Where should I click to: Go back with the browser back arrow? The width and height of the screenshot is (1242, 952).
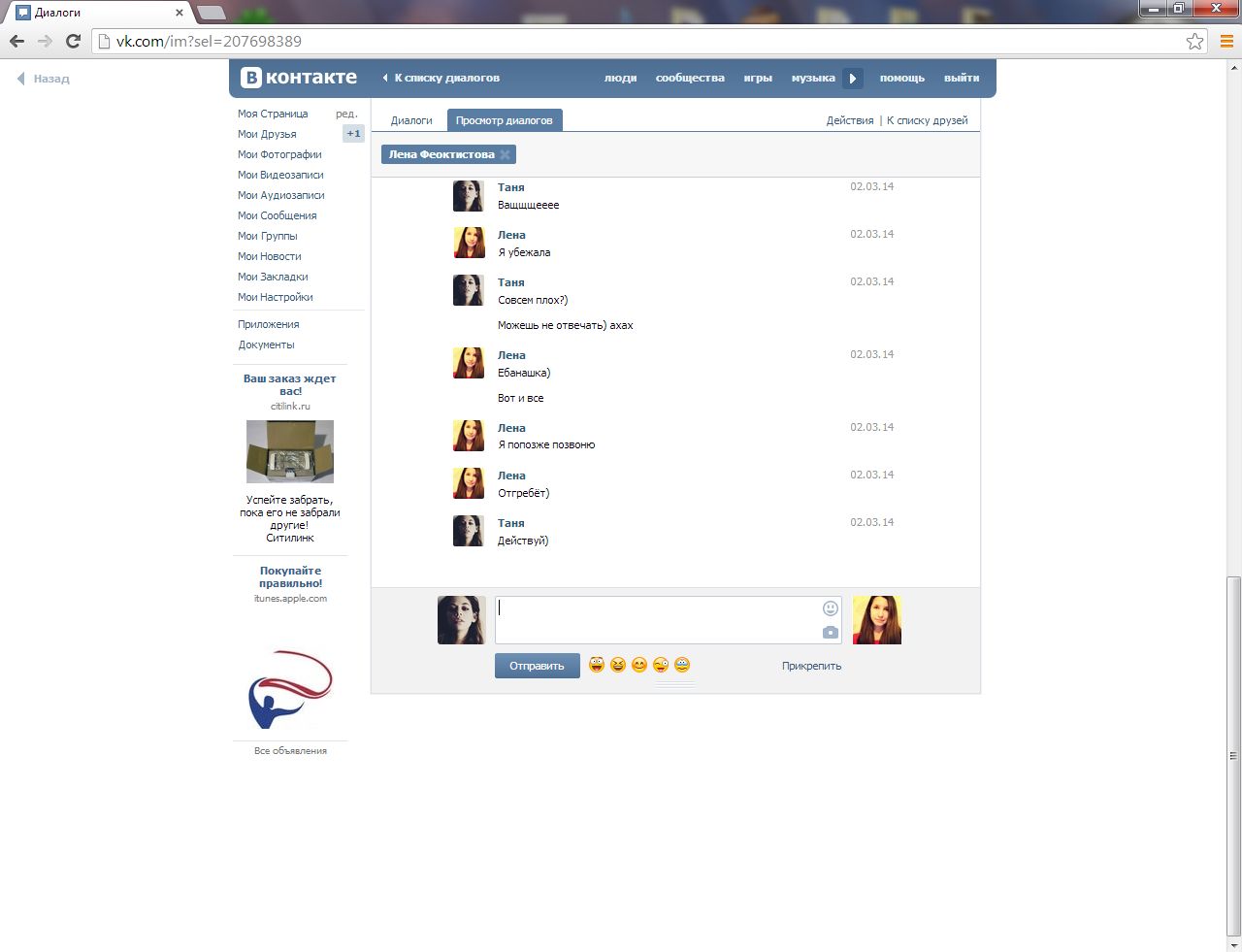[x=16, y=41]
